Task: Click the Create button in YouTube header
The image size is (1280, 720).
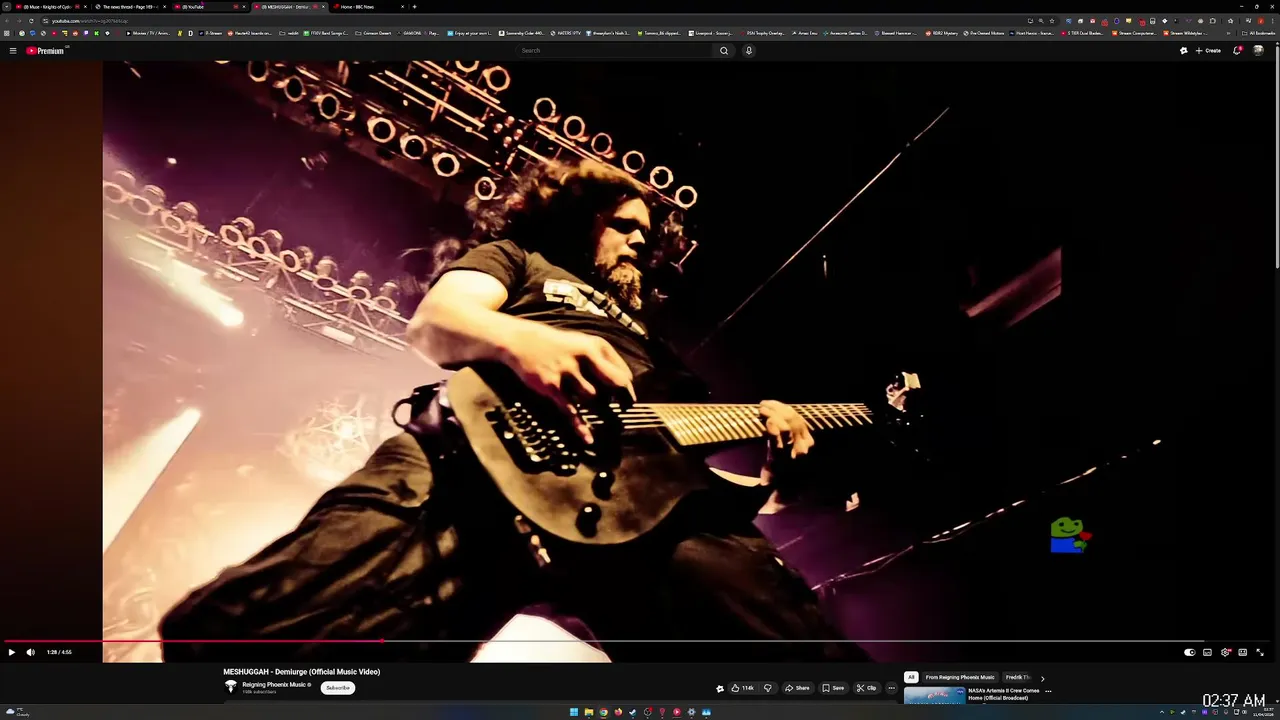Action: [1208, 50]
